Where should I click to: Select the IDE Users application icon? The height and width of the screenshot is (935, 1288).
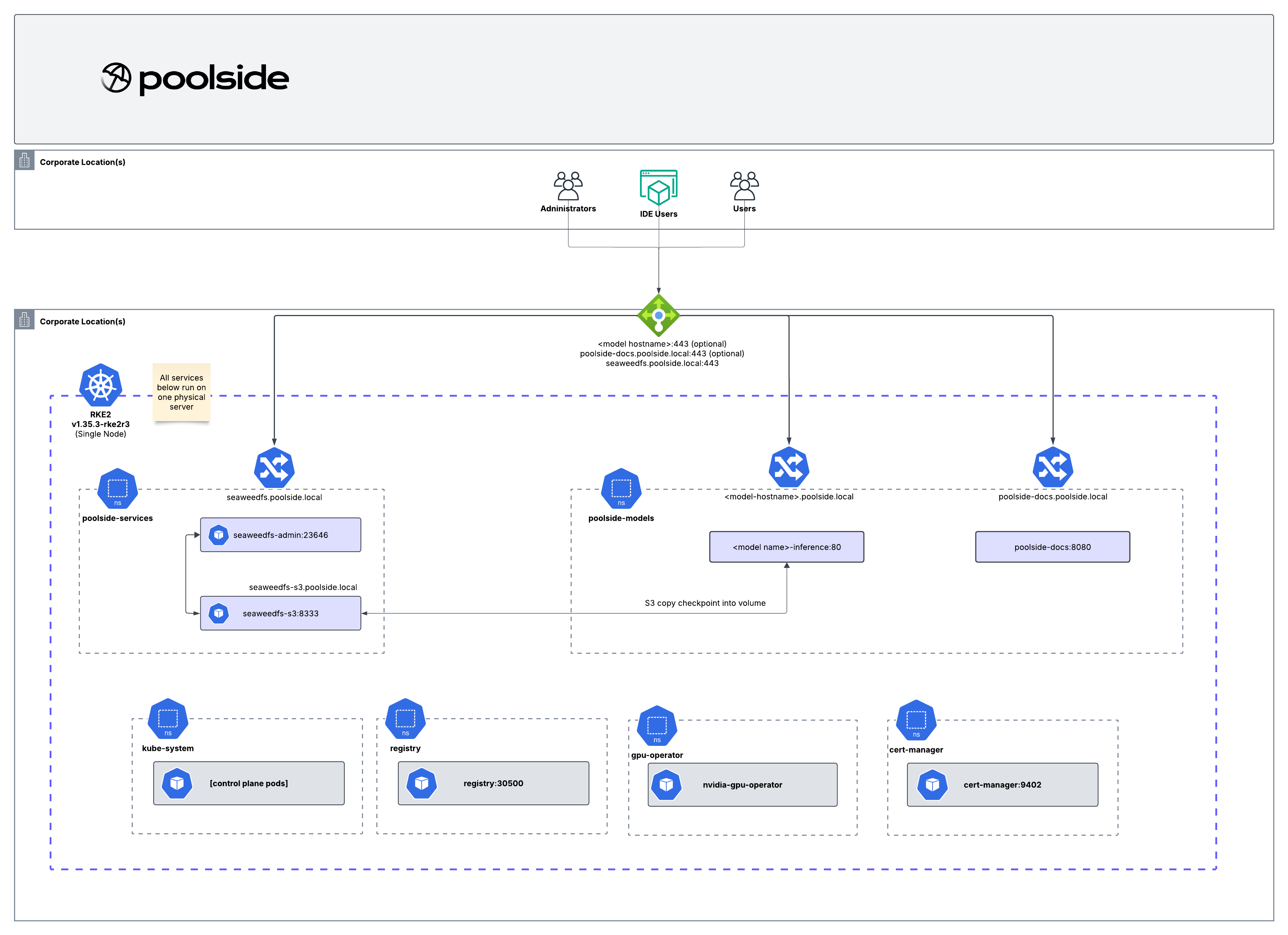click(659, 187)
